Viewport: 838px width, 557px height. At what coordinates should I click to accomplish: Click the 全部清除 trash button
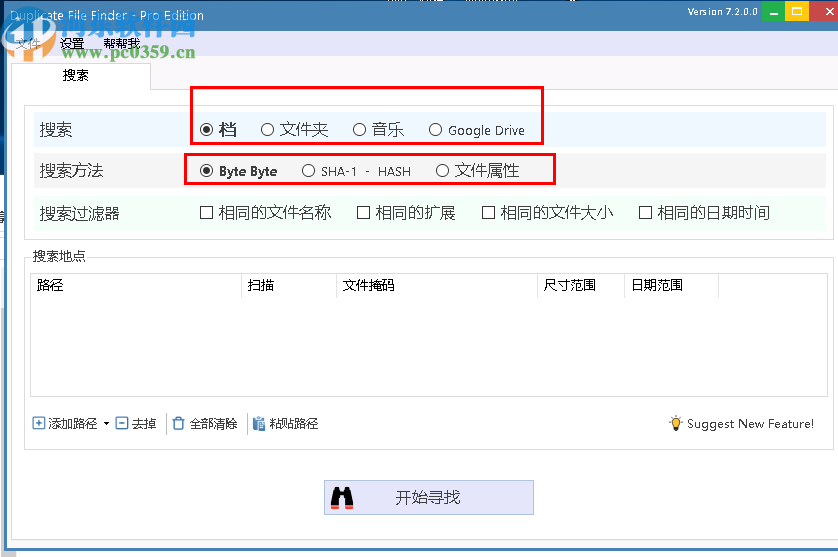click(x=205, y=423)
